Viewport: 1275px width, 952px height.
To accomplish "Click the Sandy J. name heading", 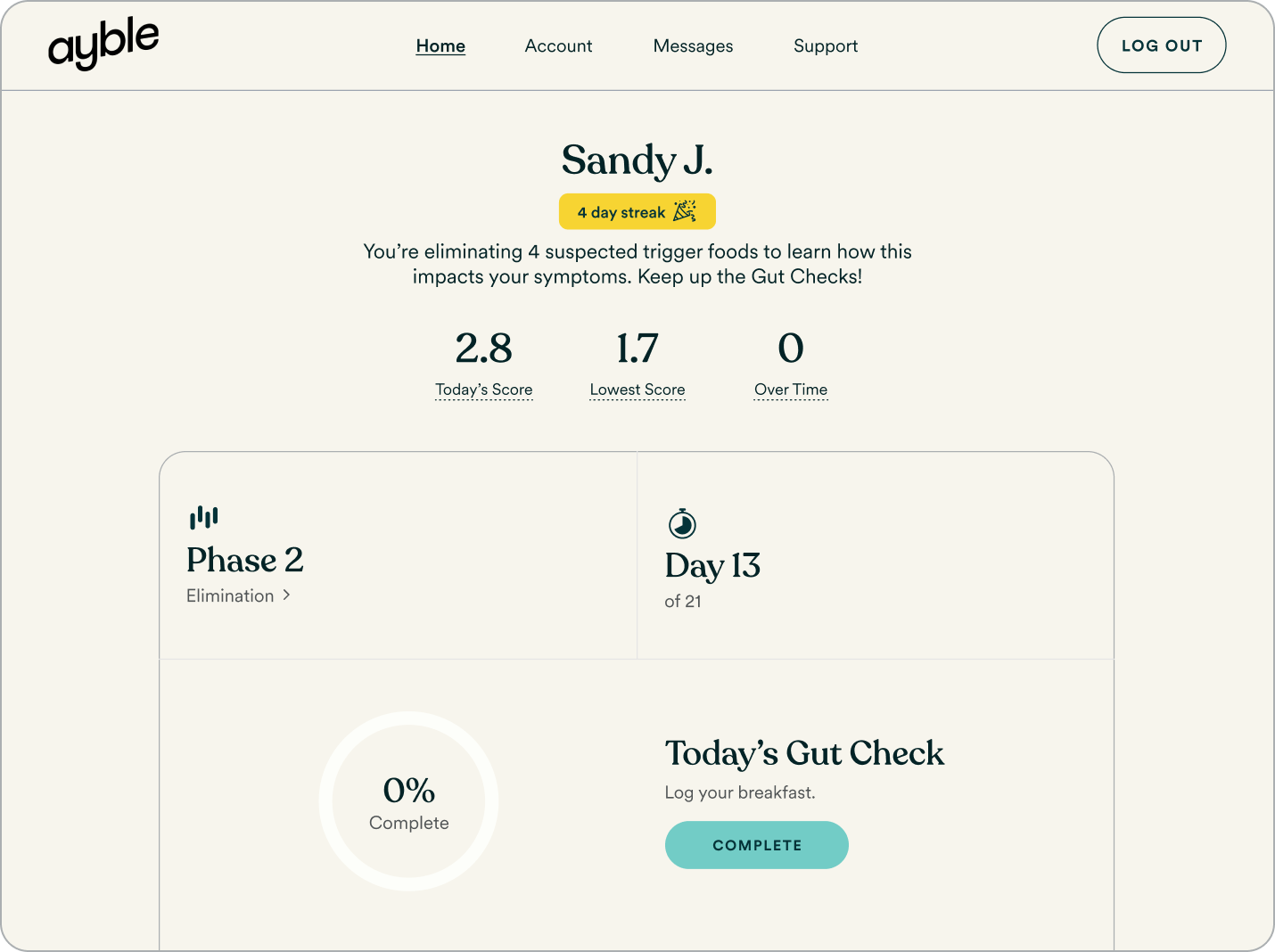I will point(637,161).
